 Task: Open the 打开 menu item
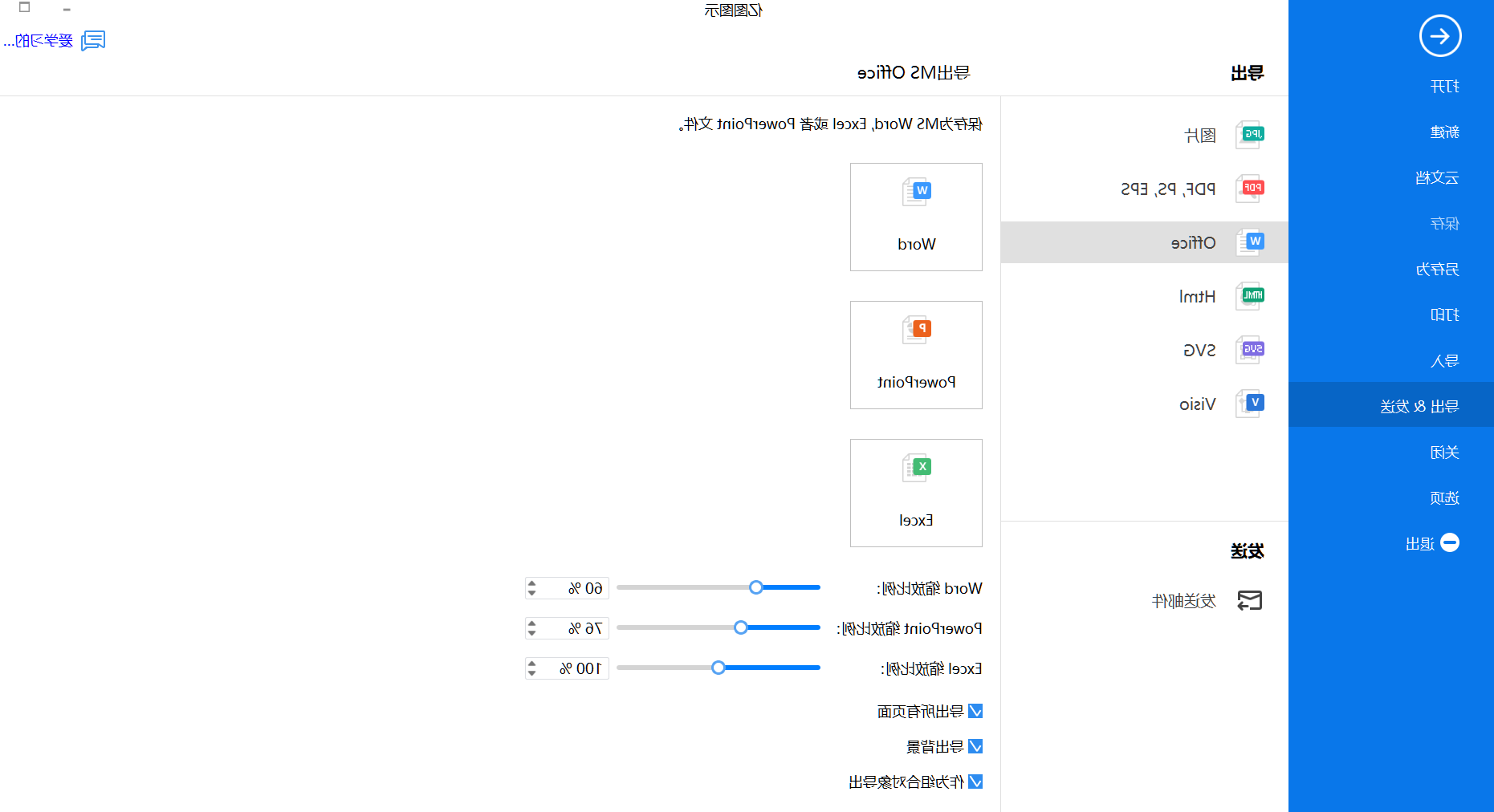tap(1444, 87)
